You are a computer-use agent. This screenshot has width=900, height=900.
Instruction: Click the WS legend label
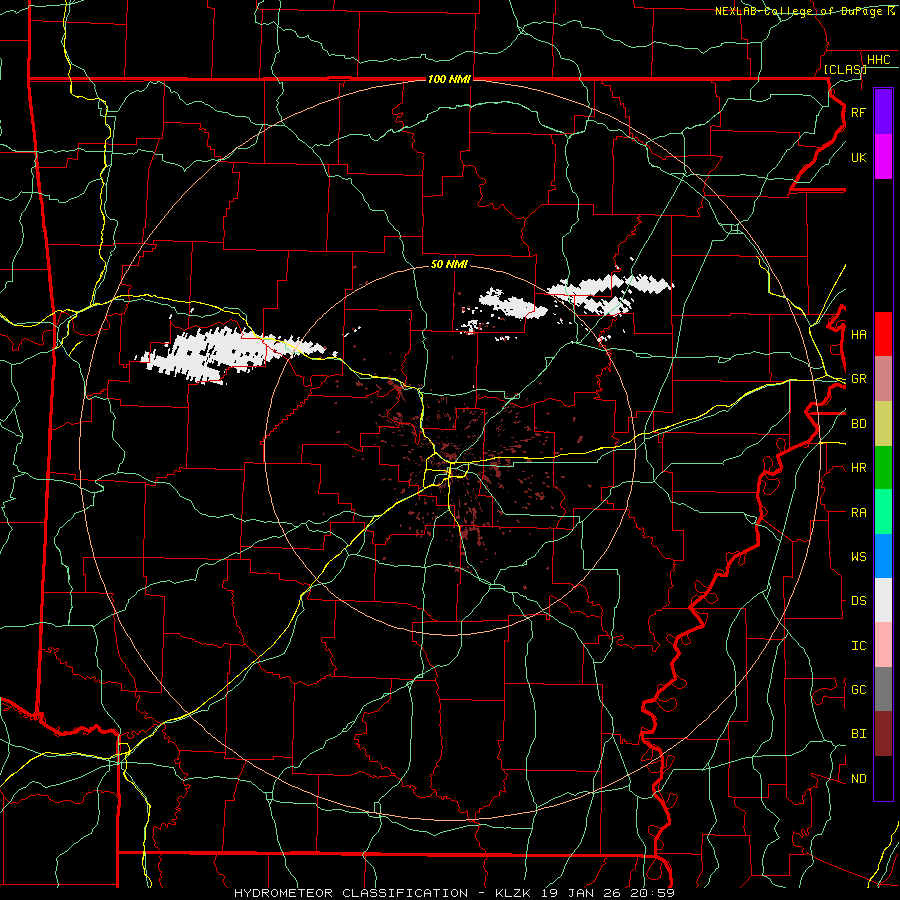858,556
